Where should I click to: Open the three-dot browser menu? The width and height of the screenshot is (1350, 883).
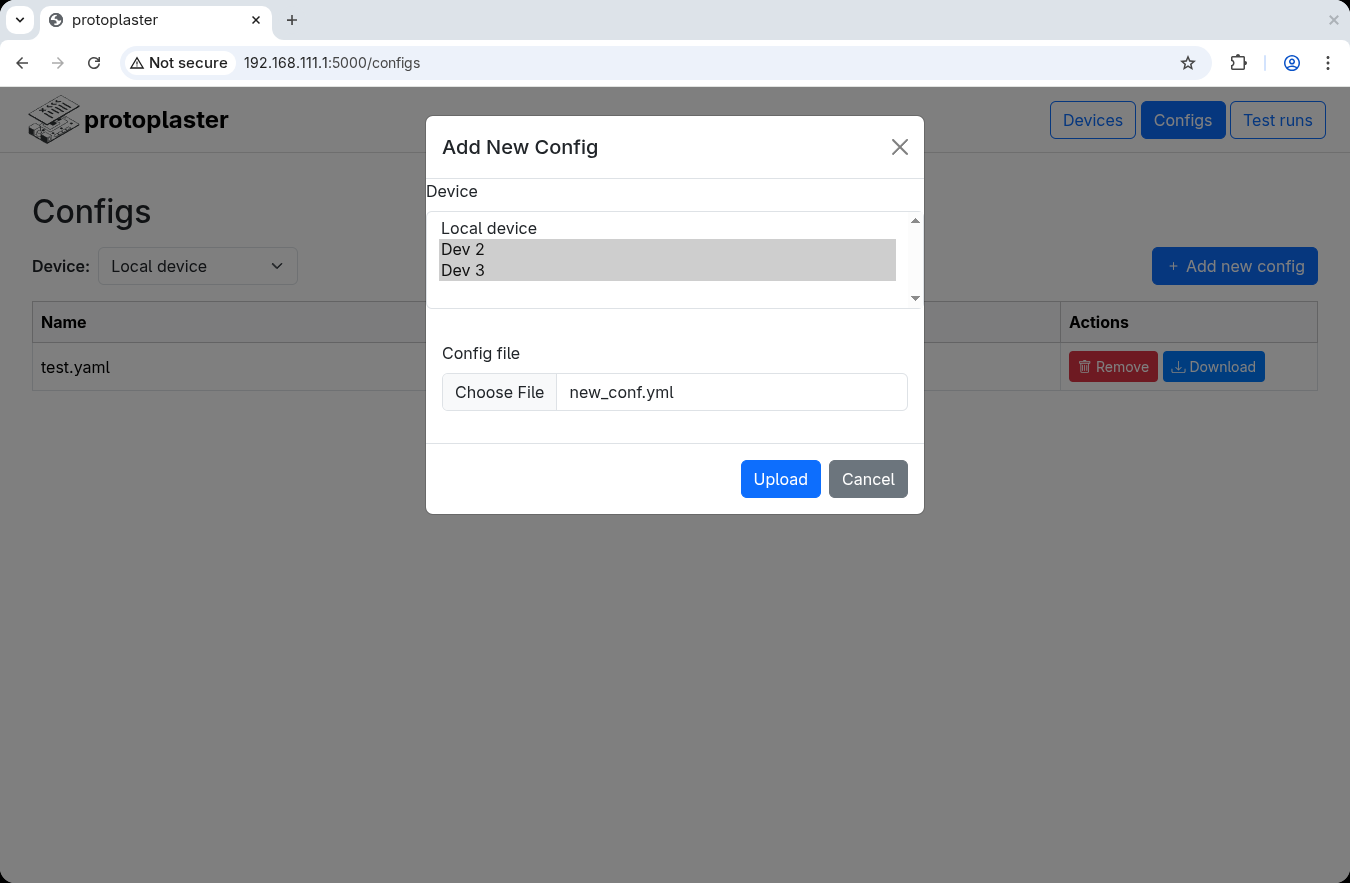tap(1329, 62)
